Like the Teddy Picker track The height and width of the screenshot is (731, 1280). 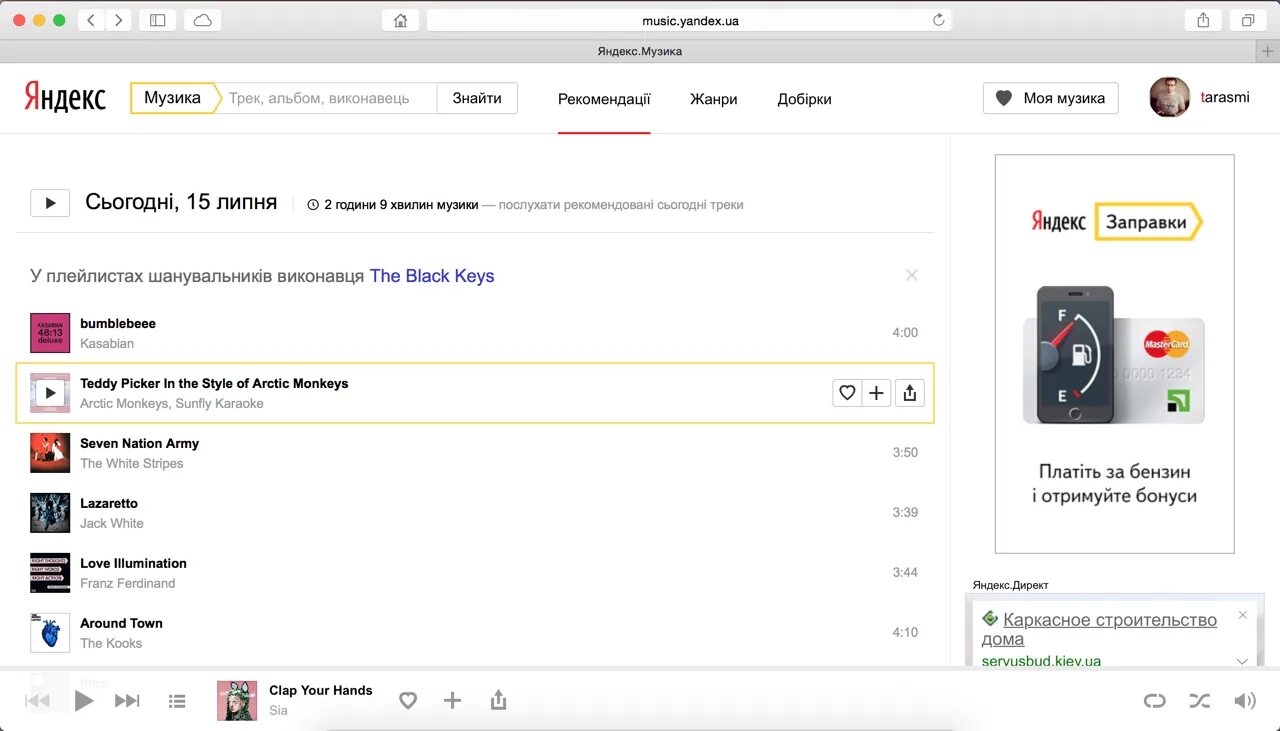tap(847, 393)
